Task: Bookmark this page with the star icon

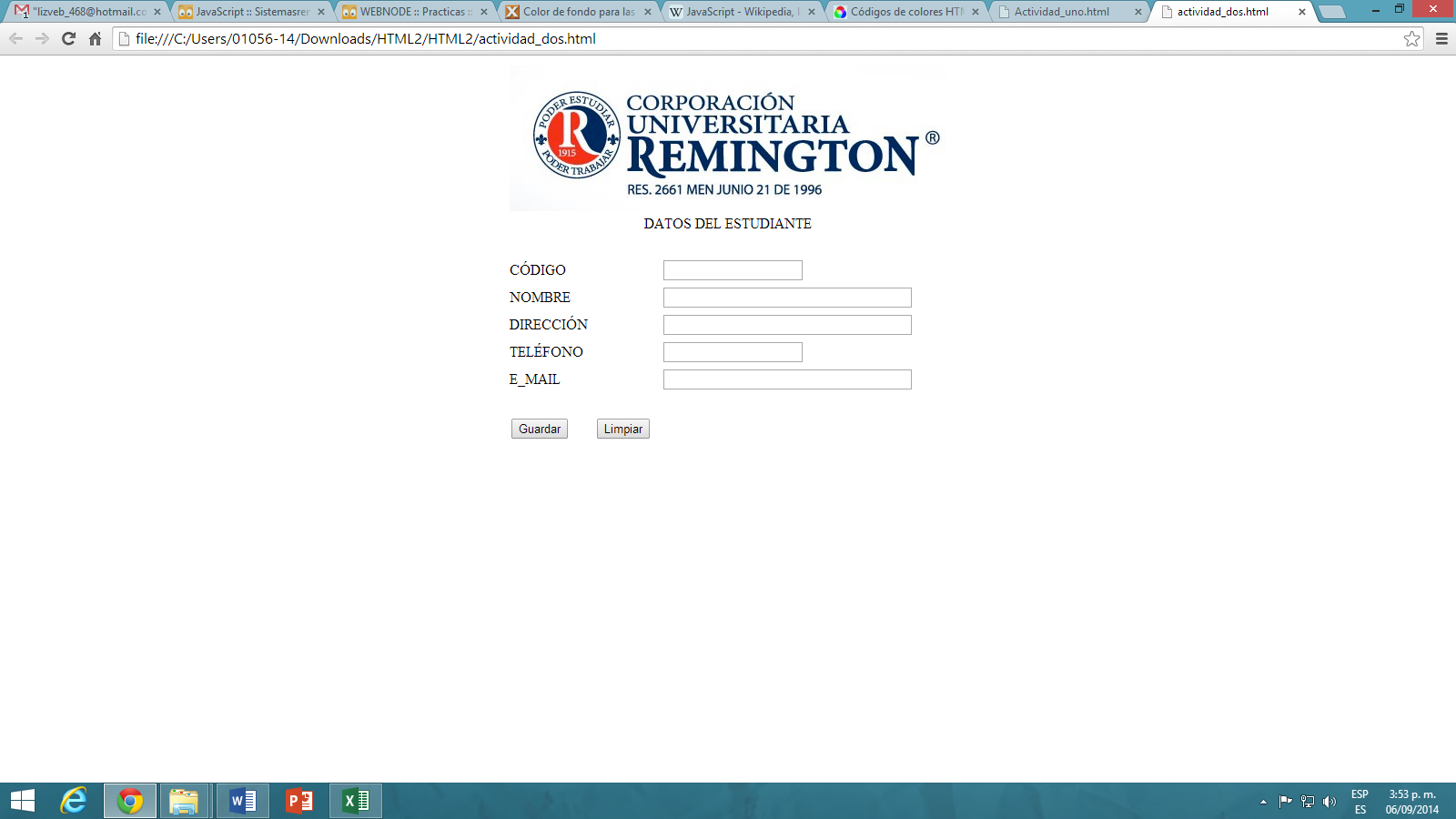Action: tap(1411, 39)
